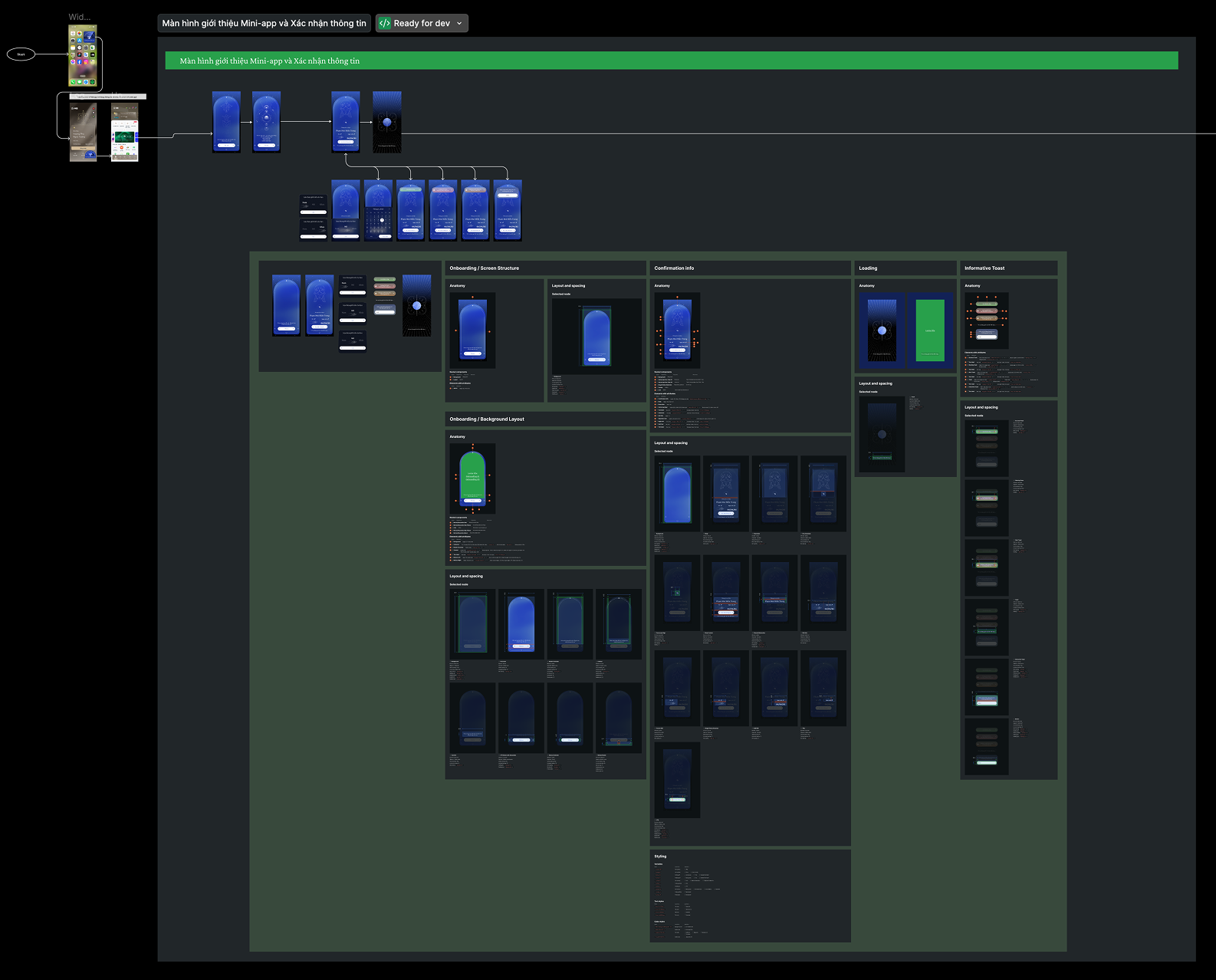The width and height of the screenshot is (1216, 980).
Task: Click the Start oval flow node
Action: (21, 54)
